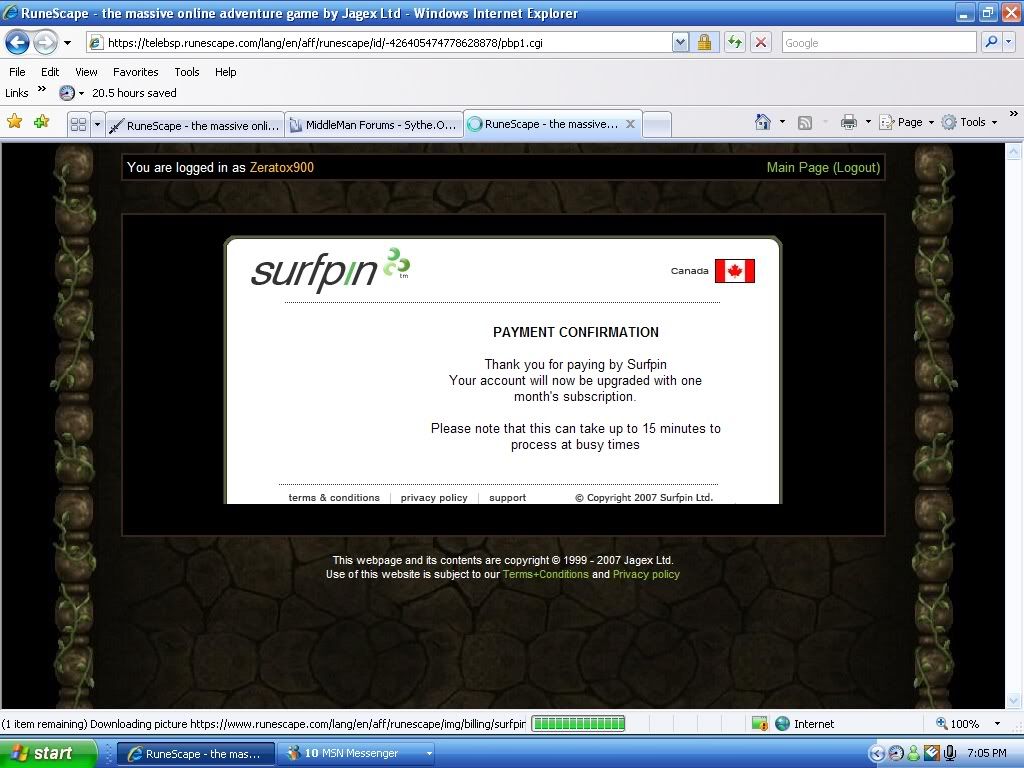Viewport: 1024px width, 768px height.
Task: Click the Home house icon
Action: coord(762,122)
